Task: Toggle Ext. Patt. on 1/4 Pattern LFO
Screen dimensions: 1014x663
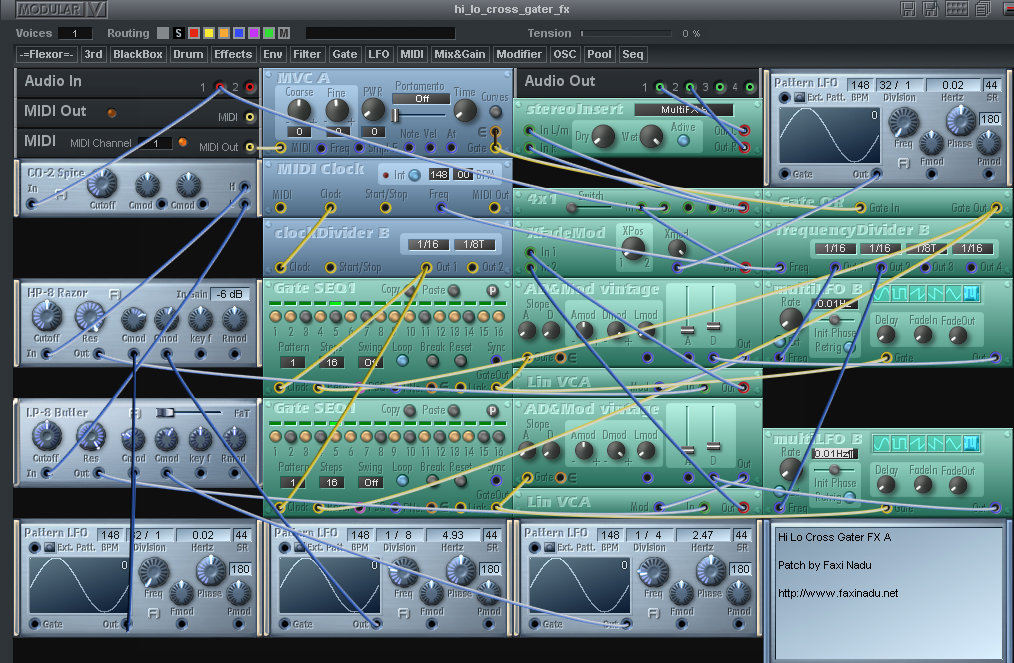Action: 549,548
